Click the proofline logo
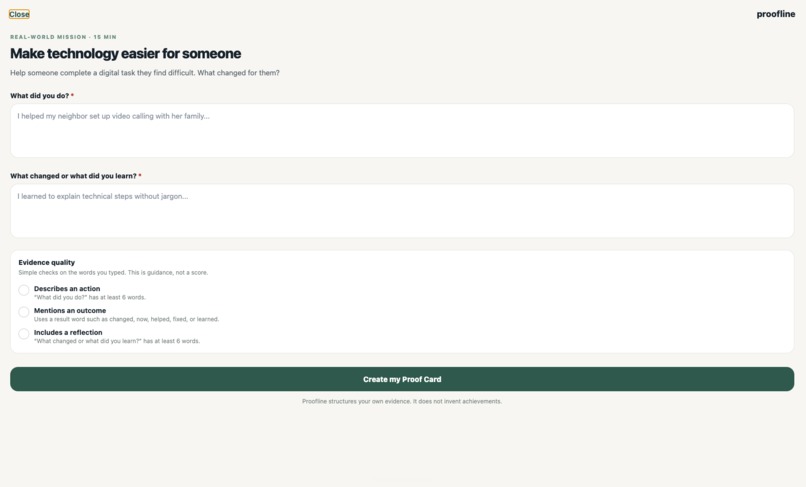Screen dimensions: 806x487 [775, 14]
